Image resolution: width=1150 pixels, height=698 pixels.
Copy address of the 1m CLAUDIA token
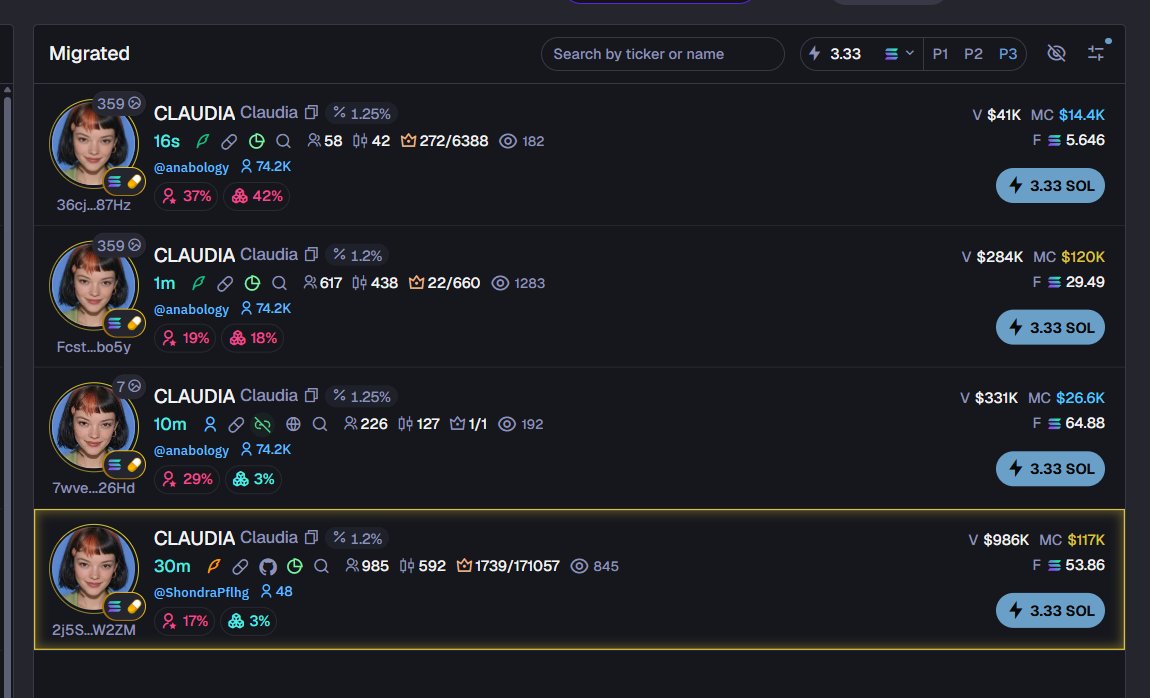coord(311,254)
